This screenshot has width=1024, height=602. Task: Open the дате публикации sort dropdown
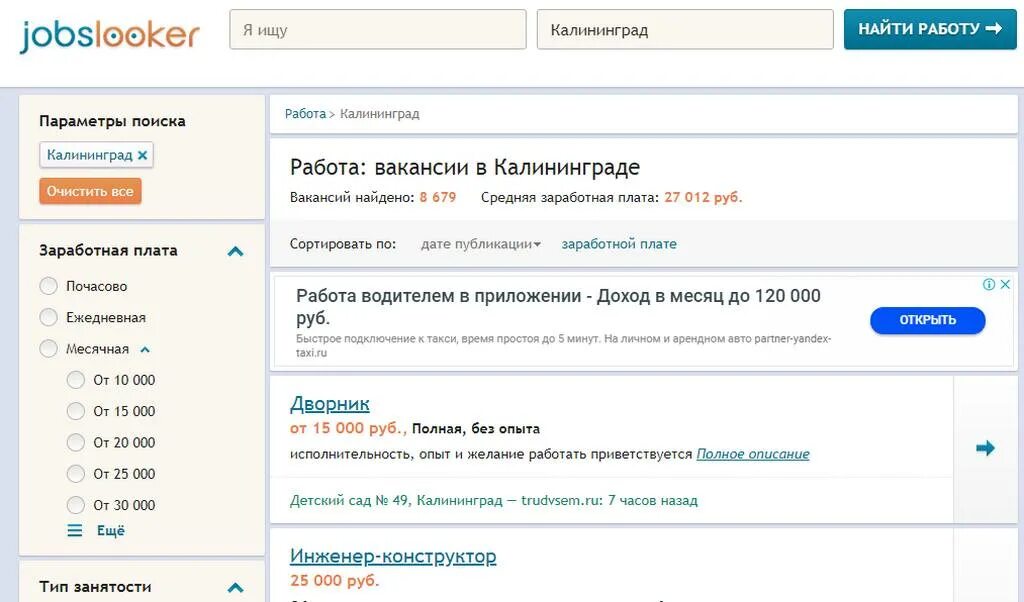[481, 244]
